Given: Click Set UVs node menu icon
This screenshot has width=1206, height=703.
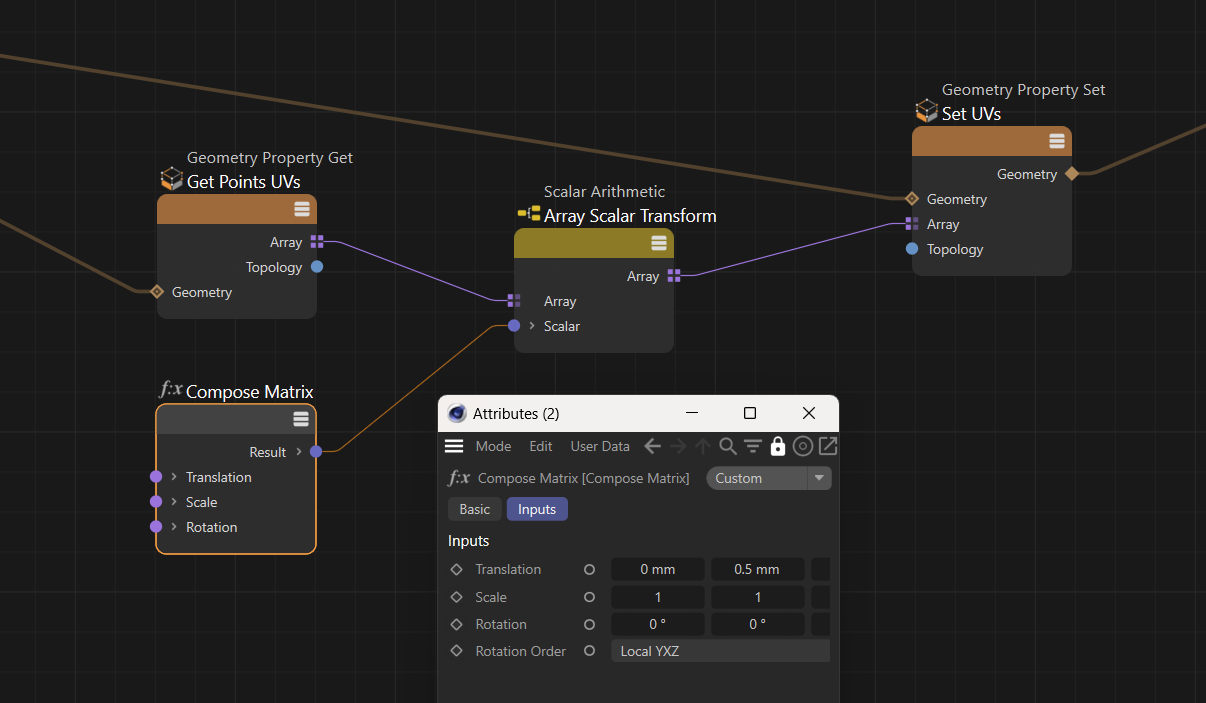Looking at the screenshot, I should pos(1056,141).
